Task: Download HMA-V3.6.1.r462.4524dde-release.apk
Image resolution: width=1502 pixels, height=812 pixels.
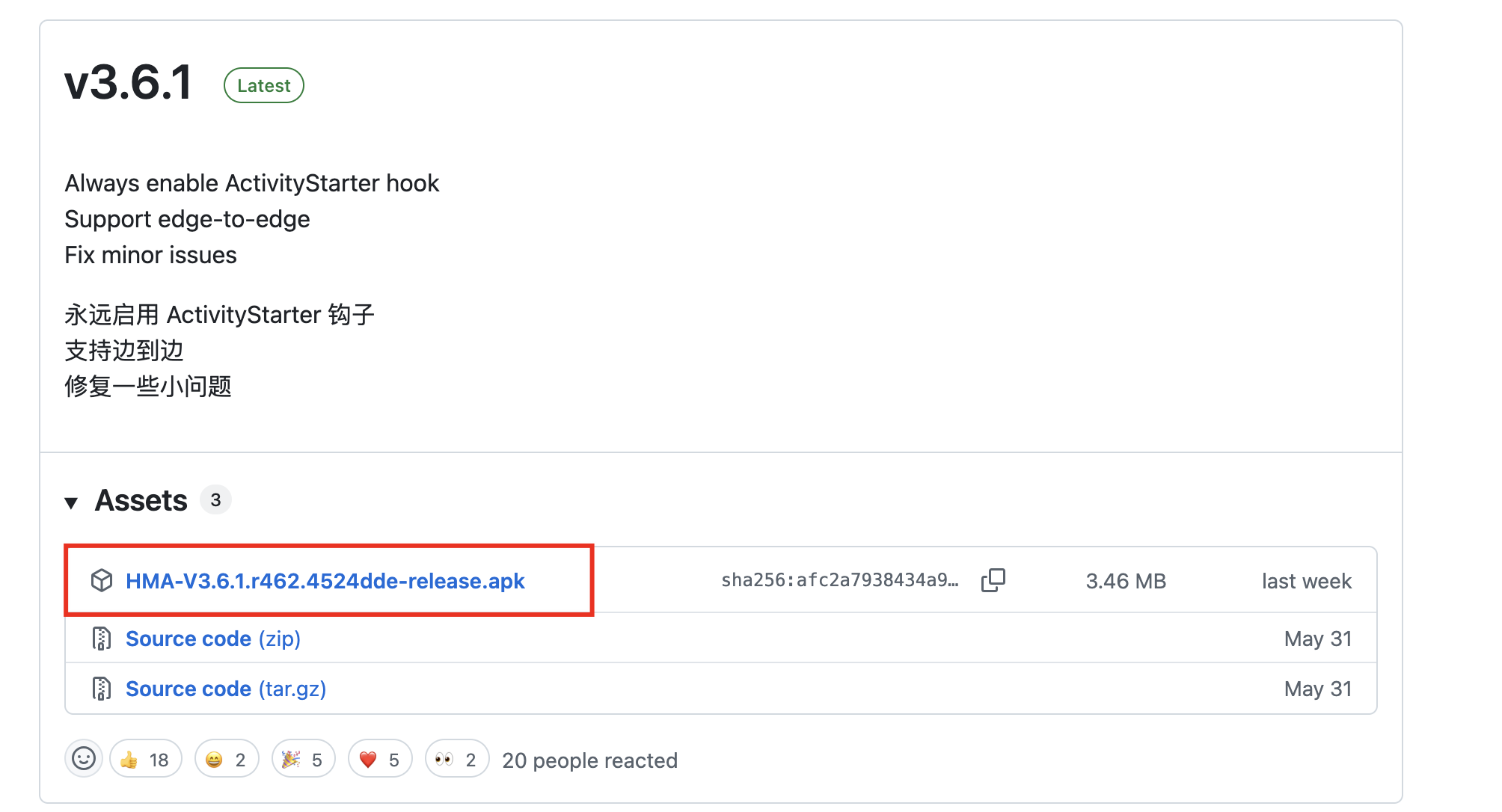Action: click(325, 581)
